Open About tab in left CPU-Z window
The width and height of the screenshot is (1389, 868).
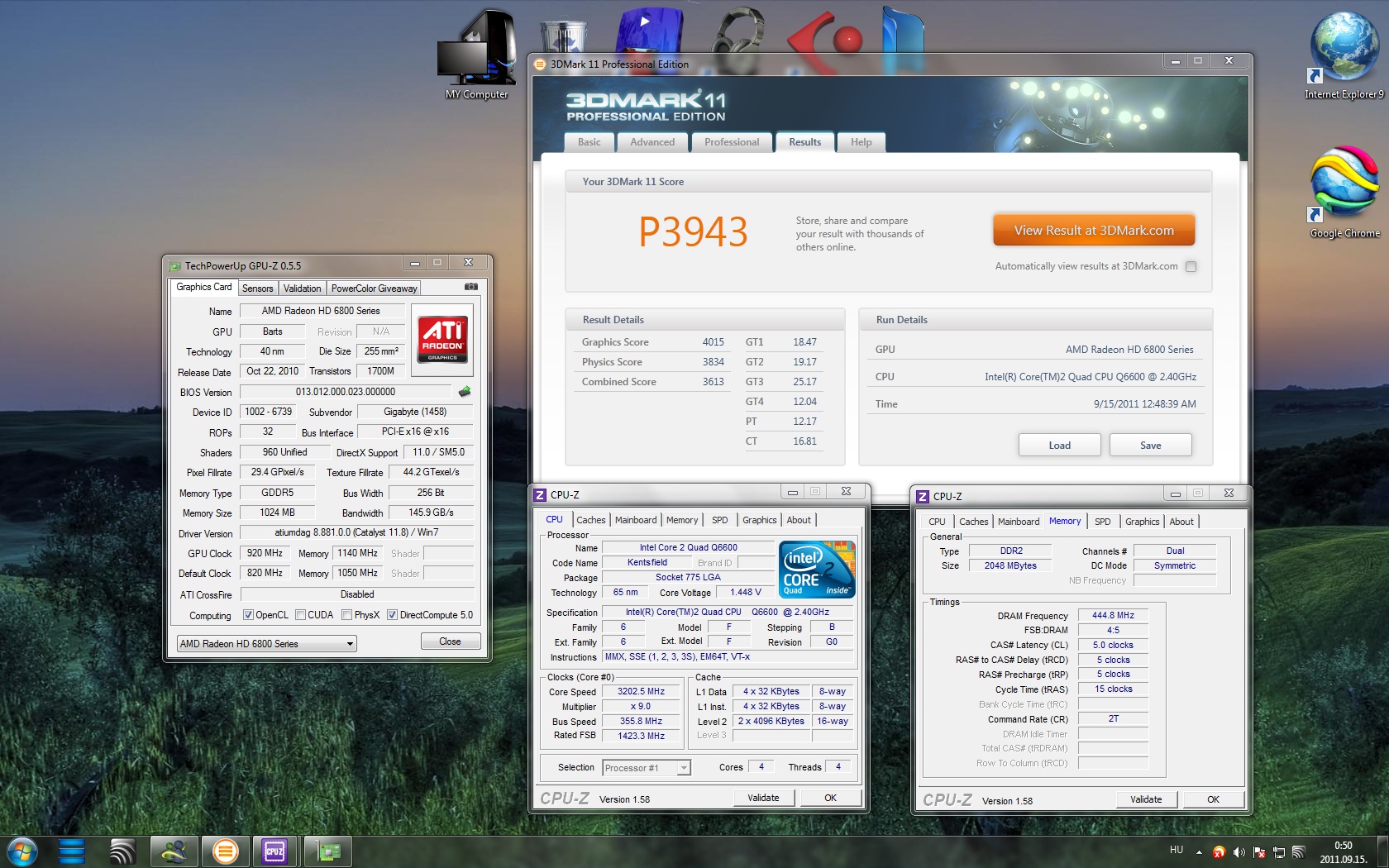tap(799, 520)
